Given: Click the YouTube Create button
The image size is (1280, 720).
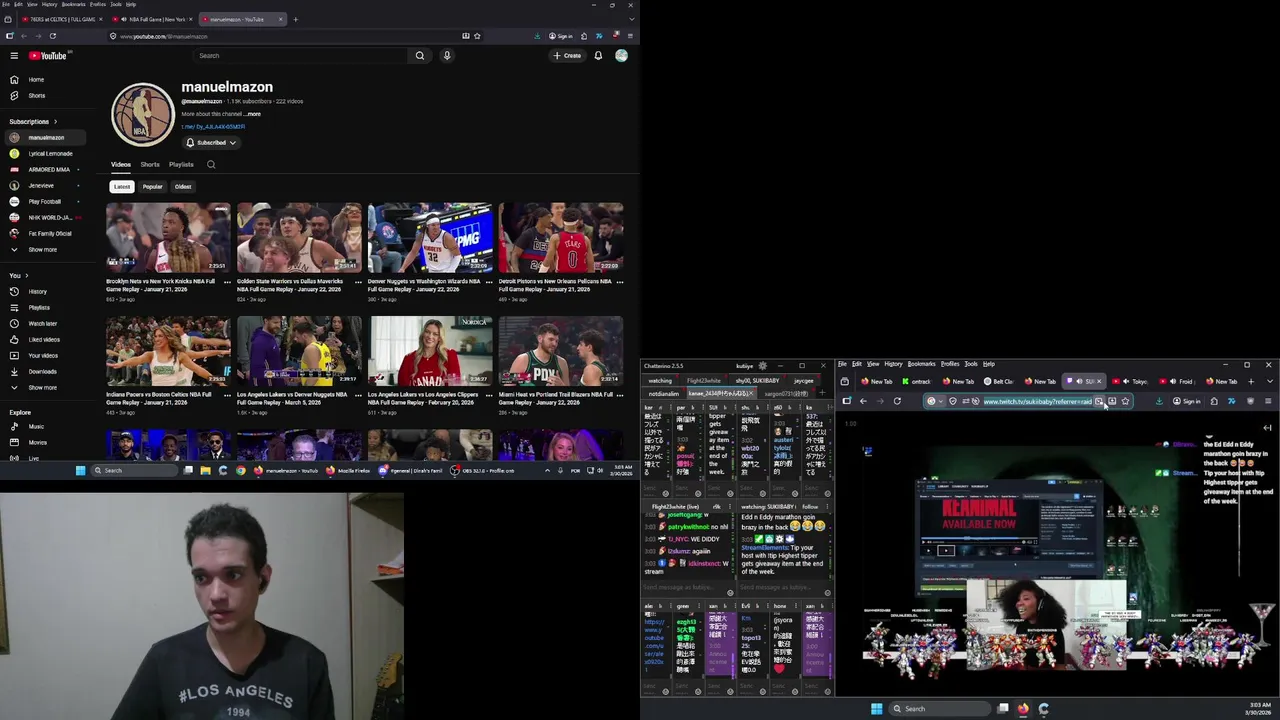Looking at the screenshot, I should click(x=567, y=56).
